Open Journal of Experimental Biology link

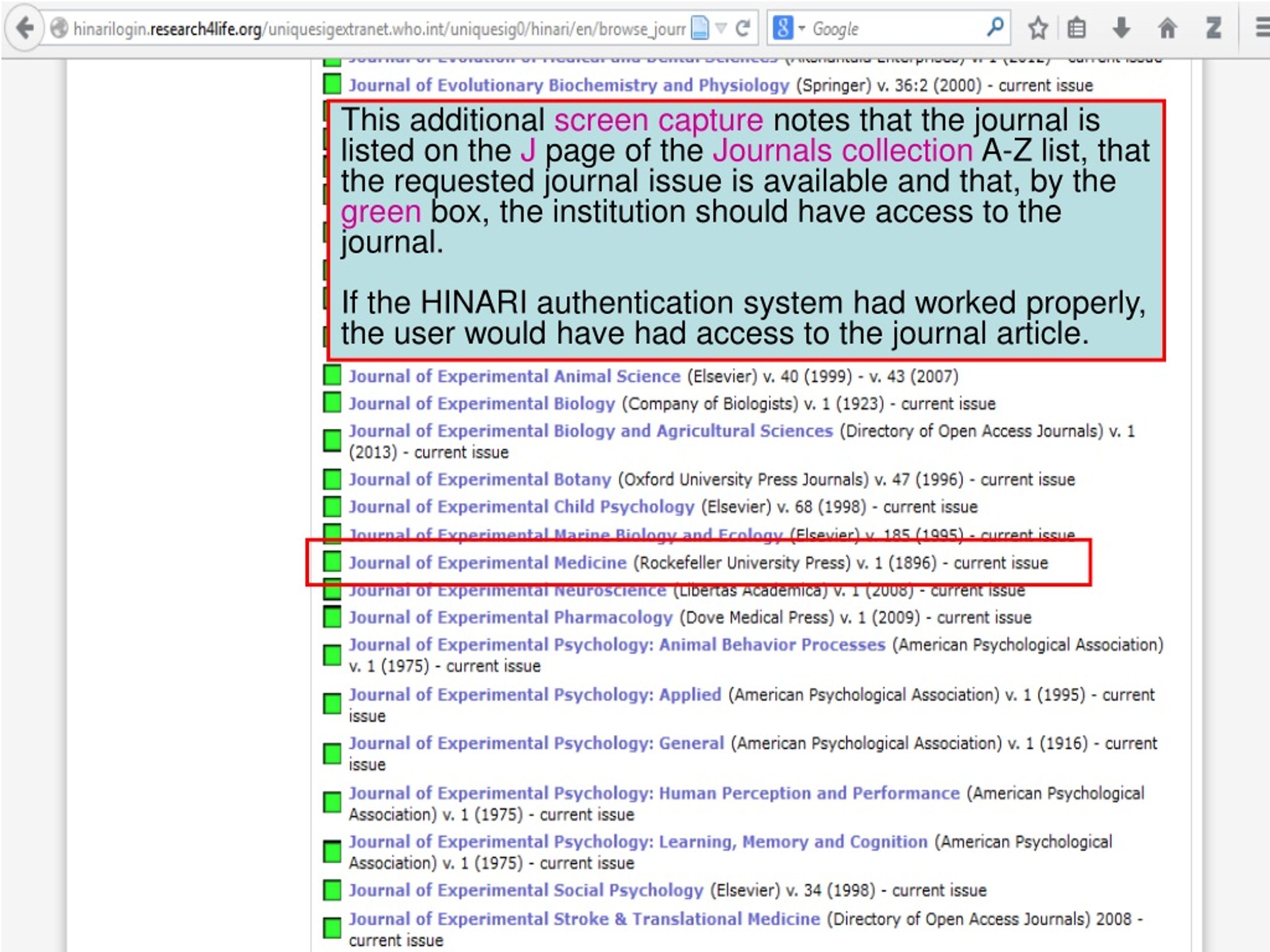coord(482,404)
